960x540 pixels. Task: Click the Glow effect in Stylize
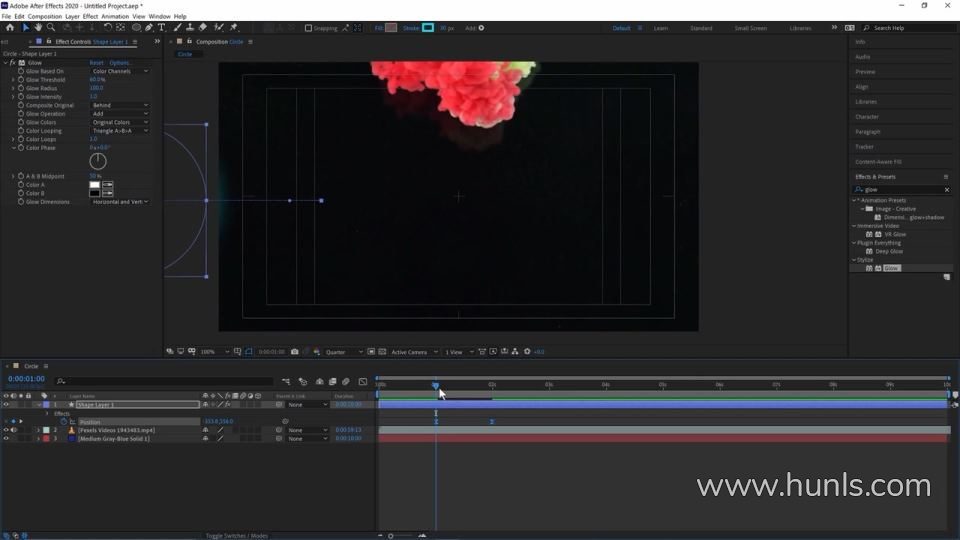(890, 268)
